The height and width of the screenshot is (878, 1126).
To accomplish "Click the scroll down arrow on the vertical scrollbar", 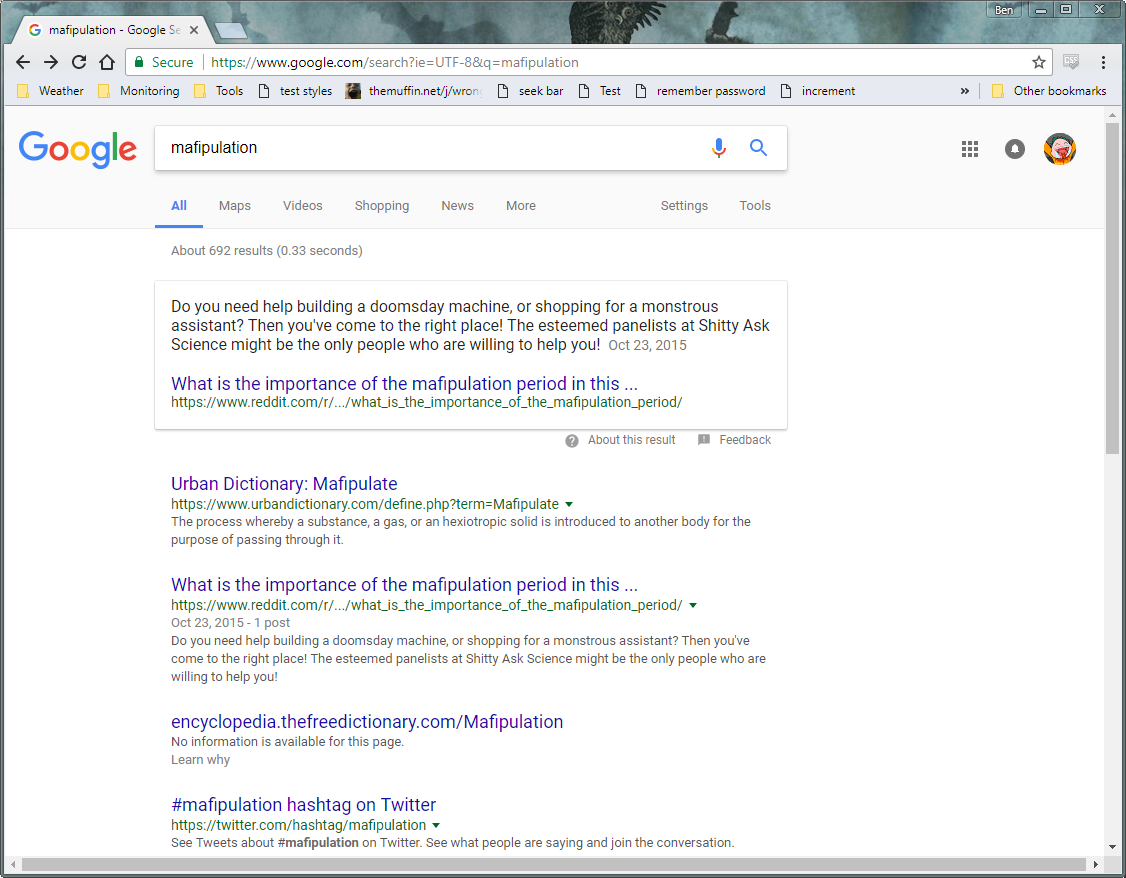I will [x=1112, y=847].
